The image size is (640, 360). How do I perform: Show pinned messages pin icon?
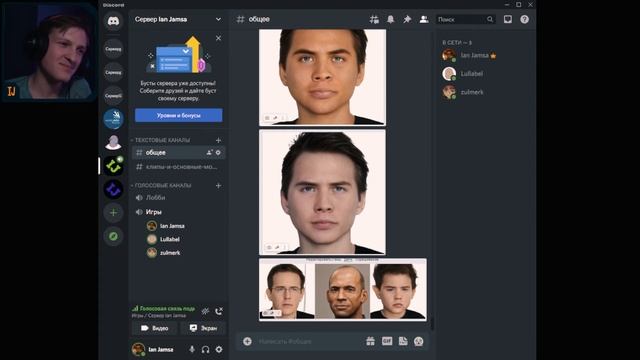[407, 19]
